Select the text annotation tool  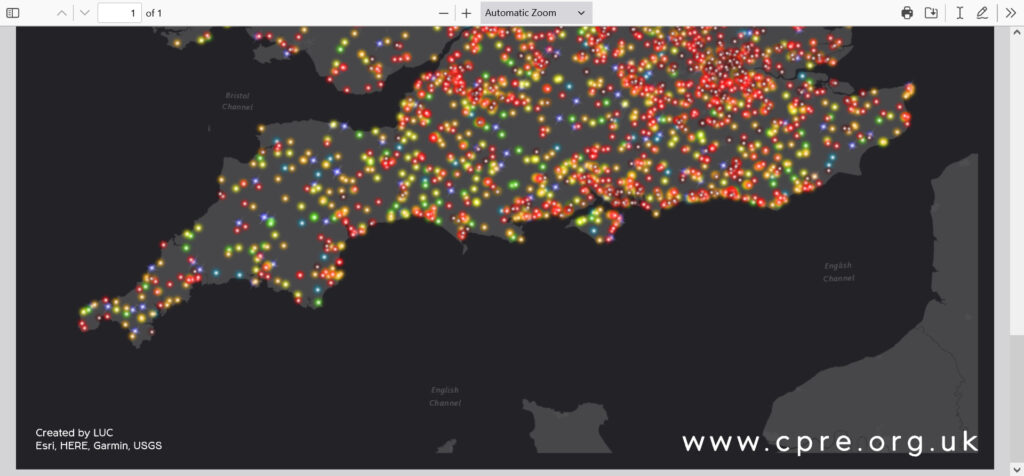[959, 13]
